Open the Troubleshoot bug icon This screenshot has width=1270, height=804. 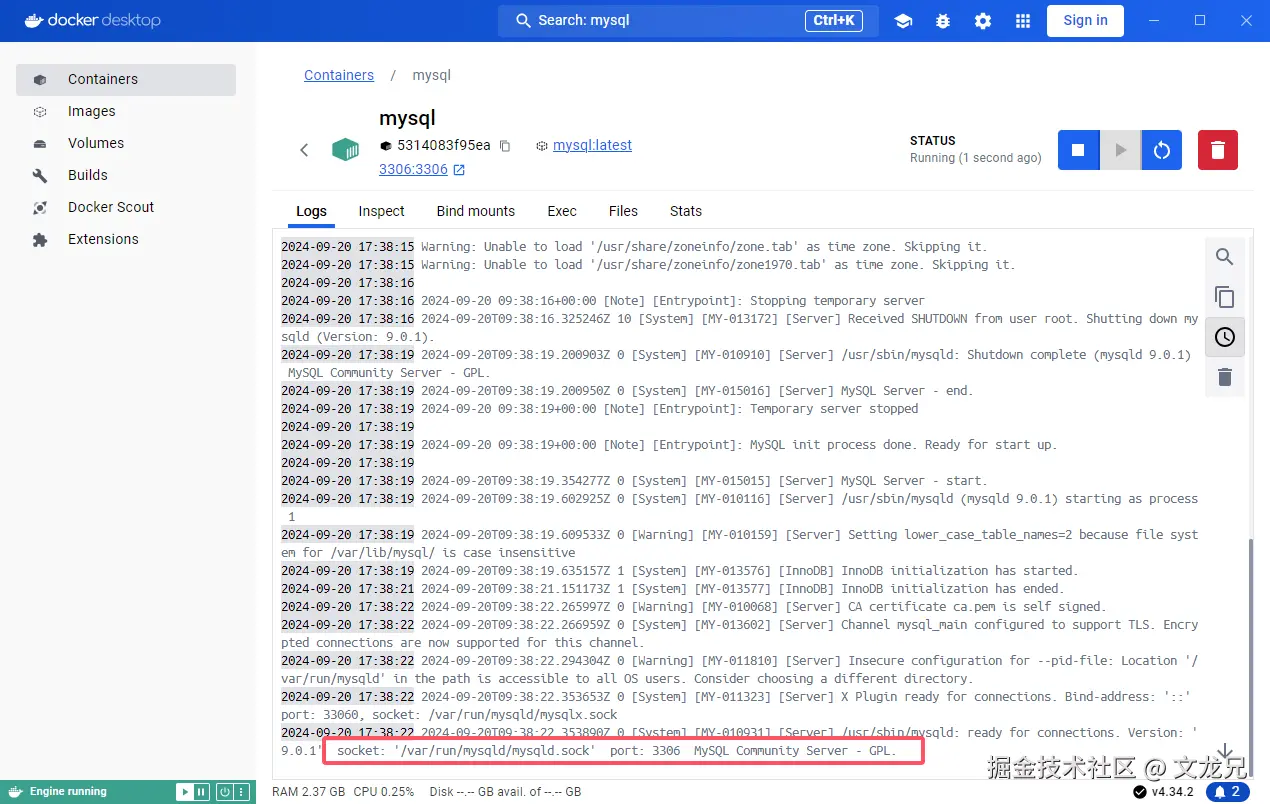click(943, 21)
